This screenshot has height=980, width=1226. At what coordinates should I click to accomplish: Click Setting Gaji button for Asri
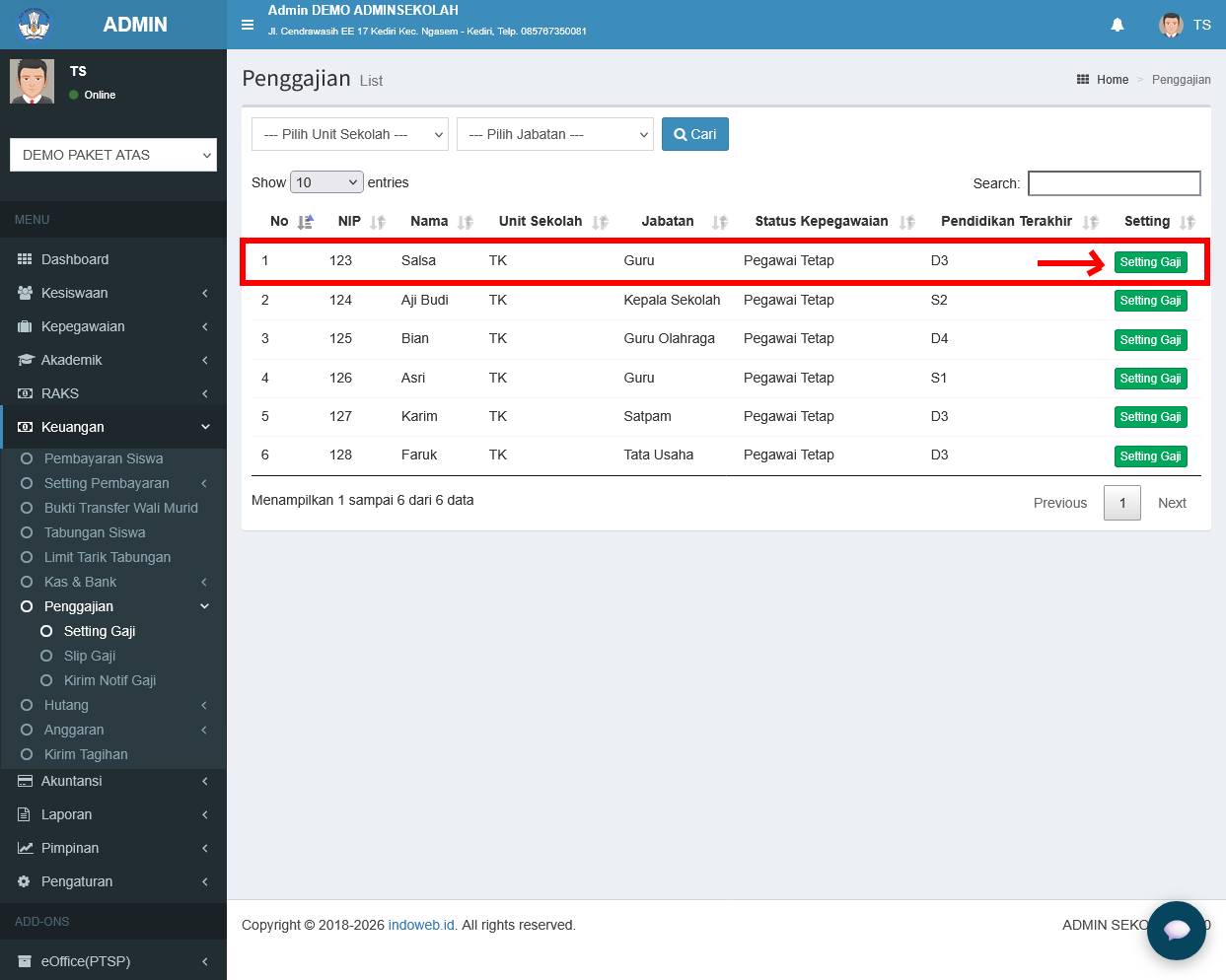point(1150,379)
